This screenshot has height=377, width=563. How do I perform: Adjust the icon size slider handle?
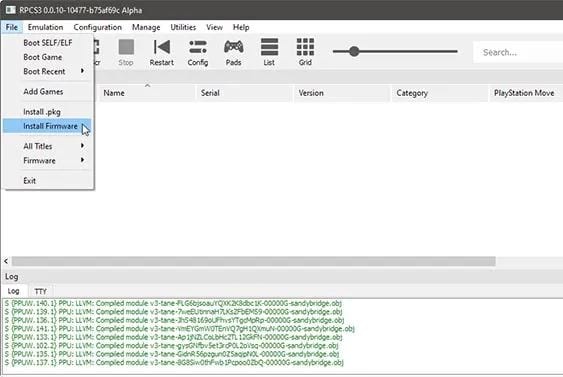tap(354, 51)
